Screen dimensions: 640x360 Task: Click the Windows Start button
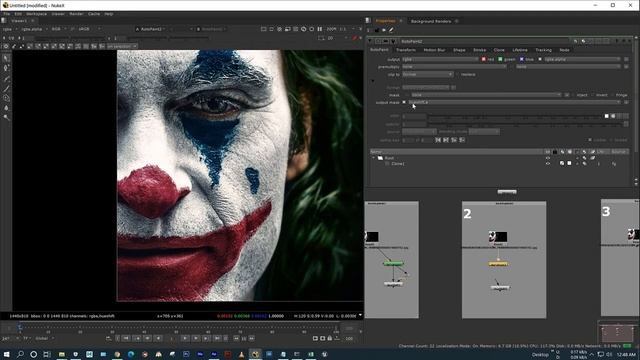click(7, 354)
